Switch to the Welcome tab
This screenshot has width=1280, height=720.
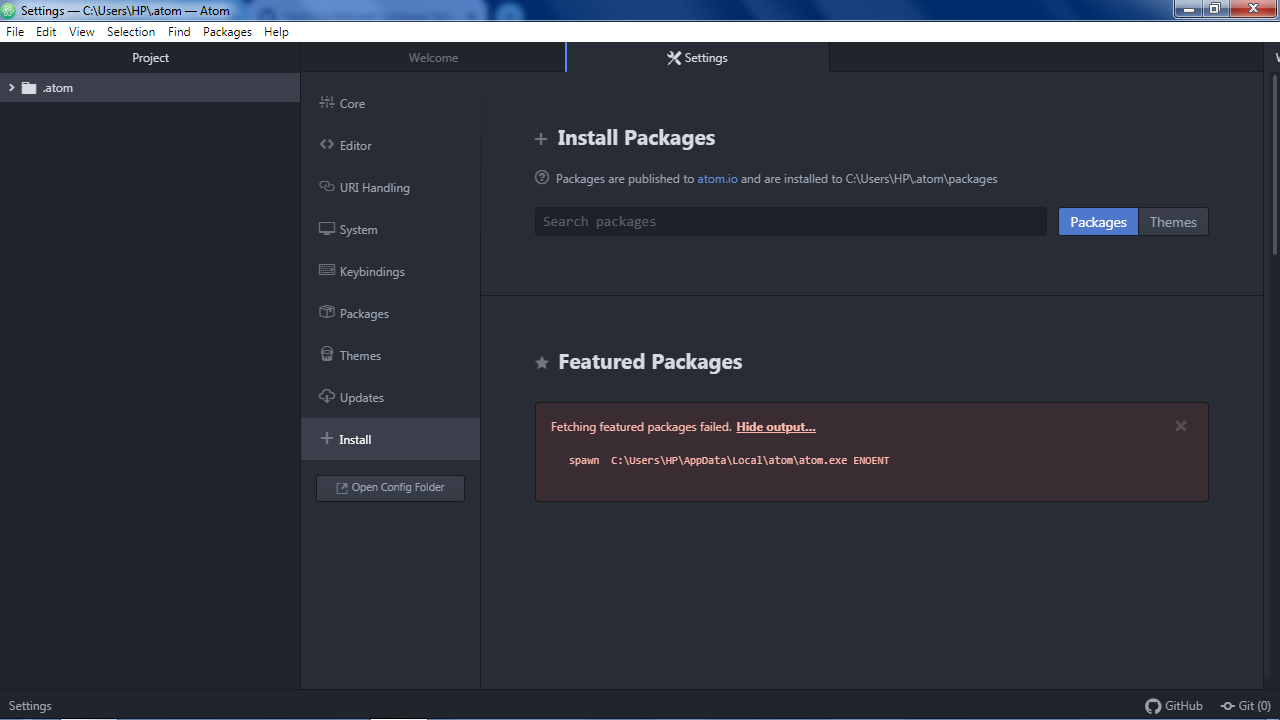pos(433,57)
